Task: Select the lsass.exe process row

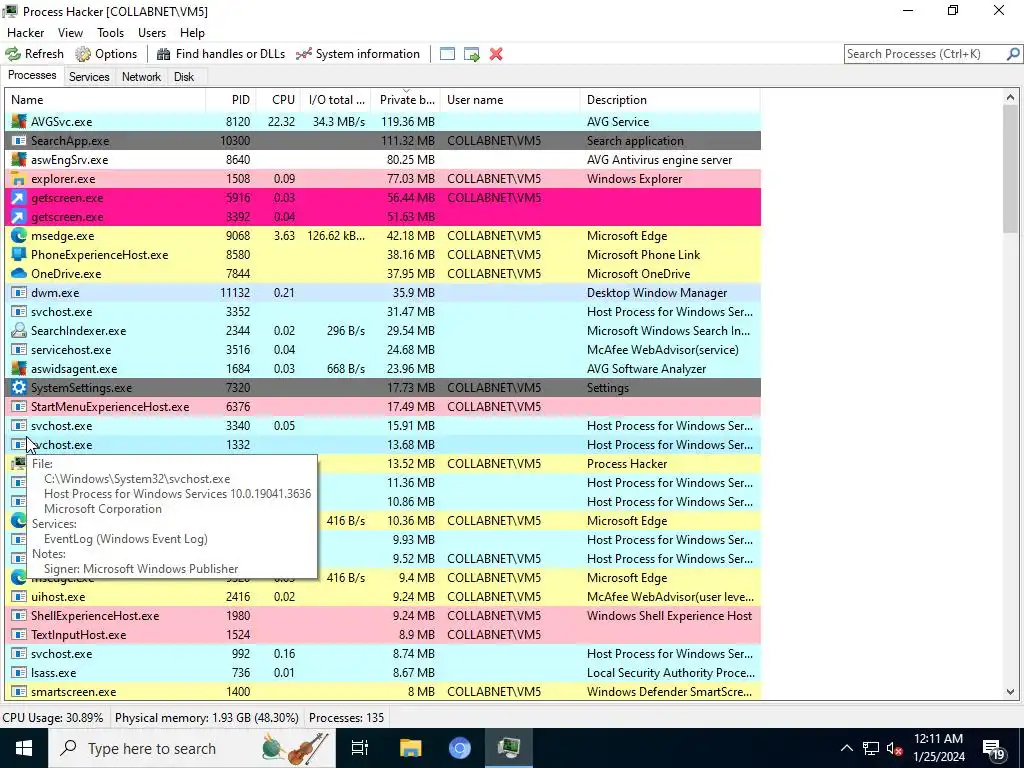Action: coord(383,673)
